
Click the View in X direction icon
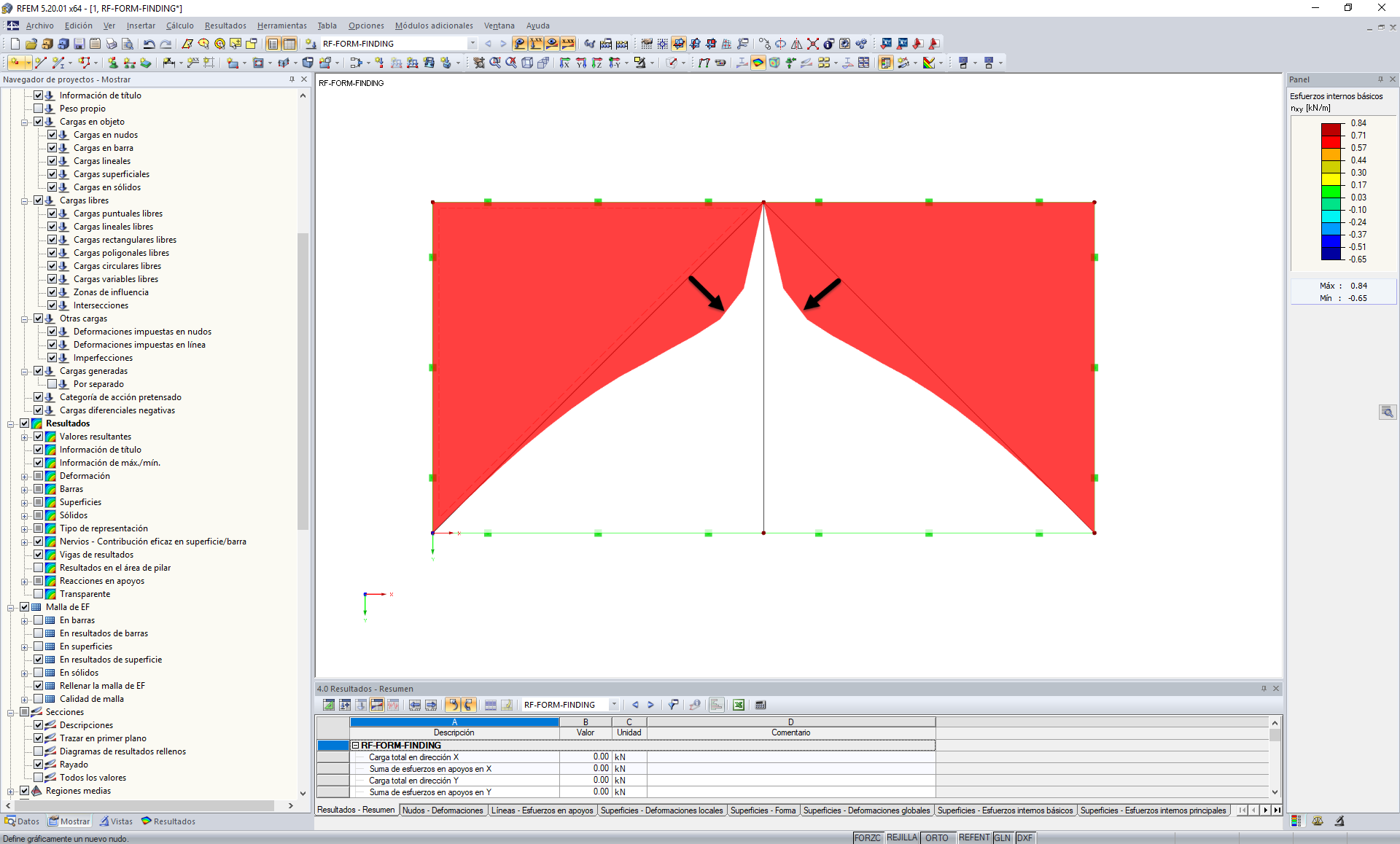[x=564, y=63]
